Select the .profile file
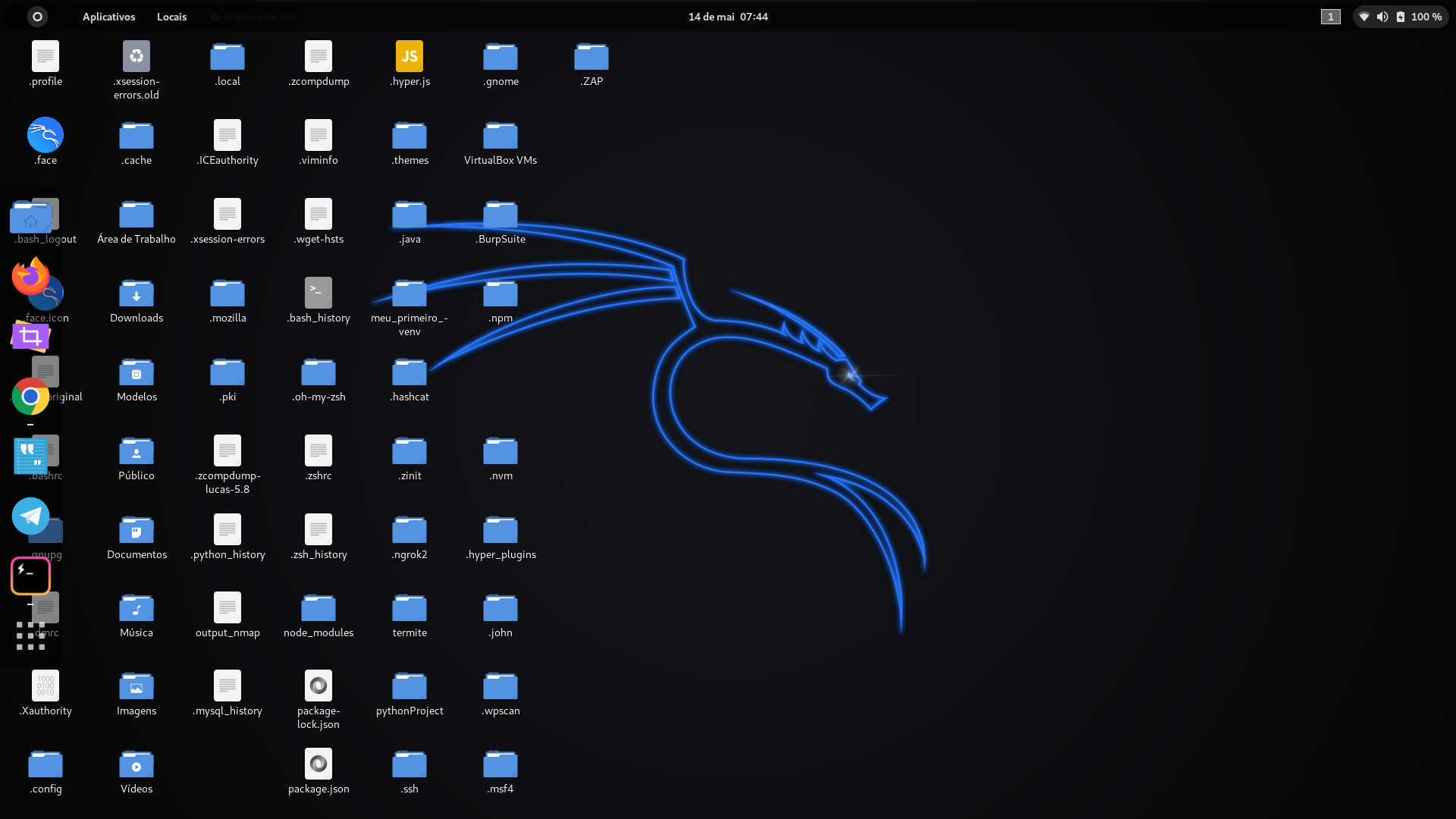The width and height of the screenshot is (1456, 819). click(x=45, y=56)
